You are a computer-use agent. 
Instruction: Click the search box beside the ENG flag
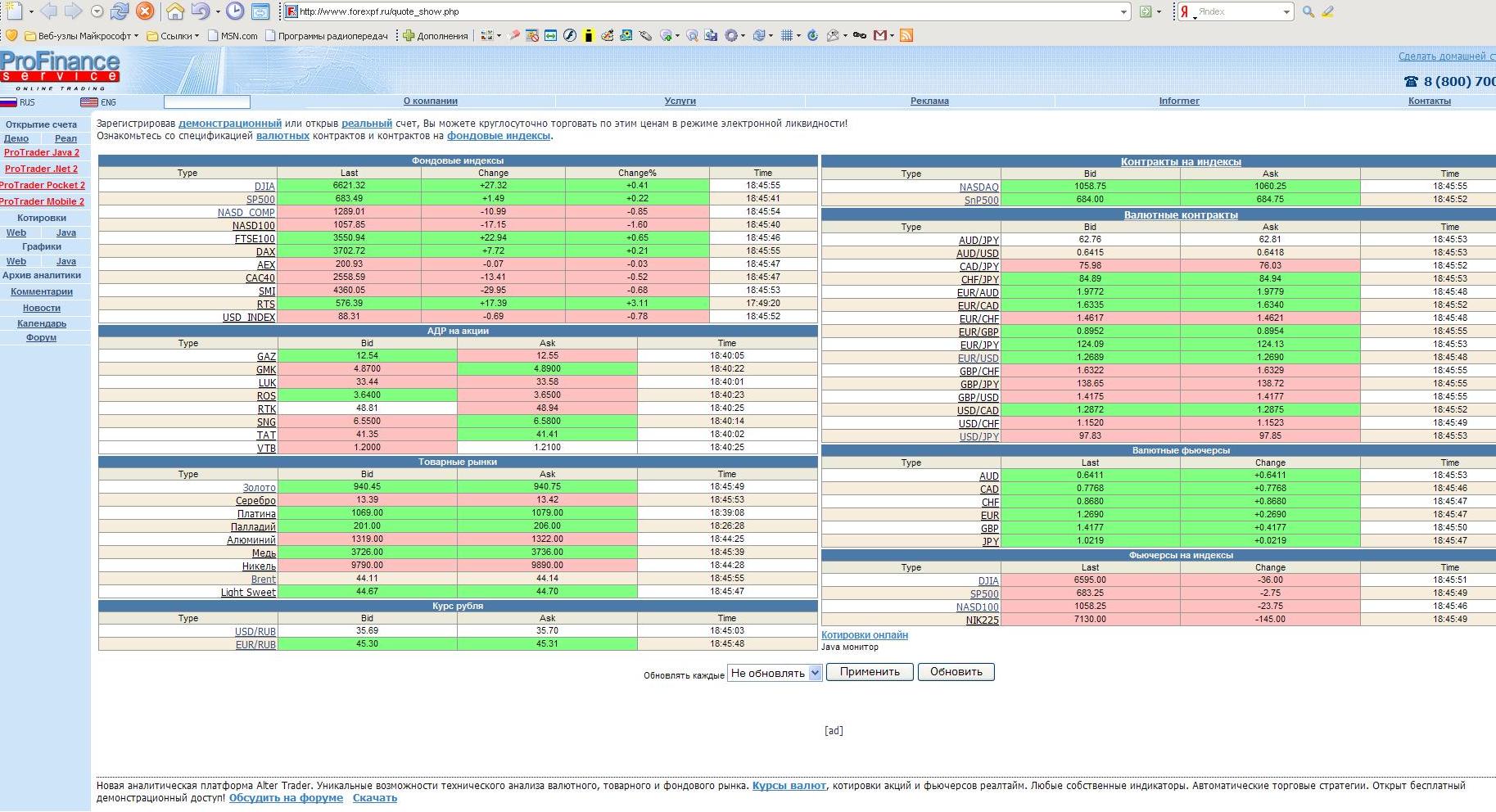(207, 102)
